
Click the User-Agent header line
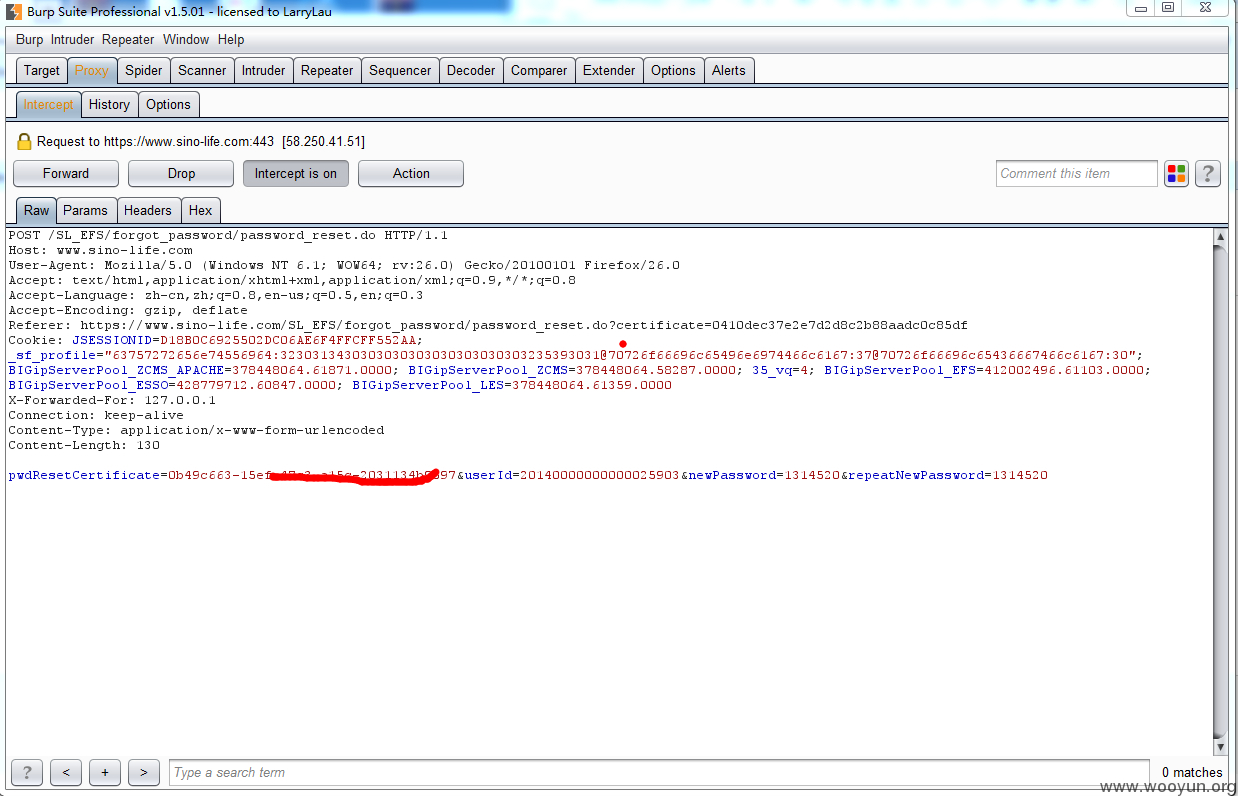point(344,266)
